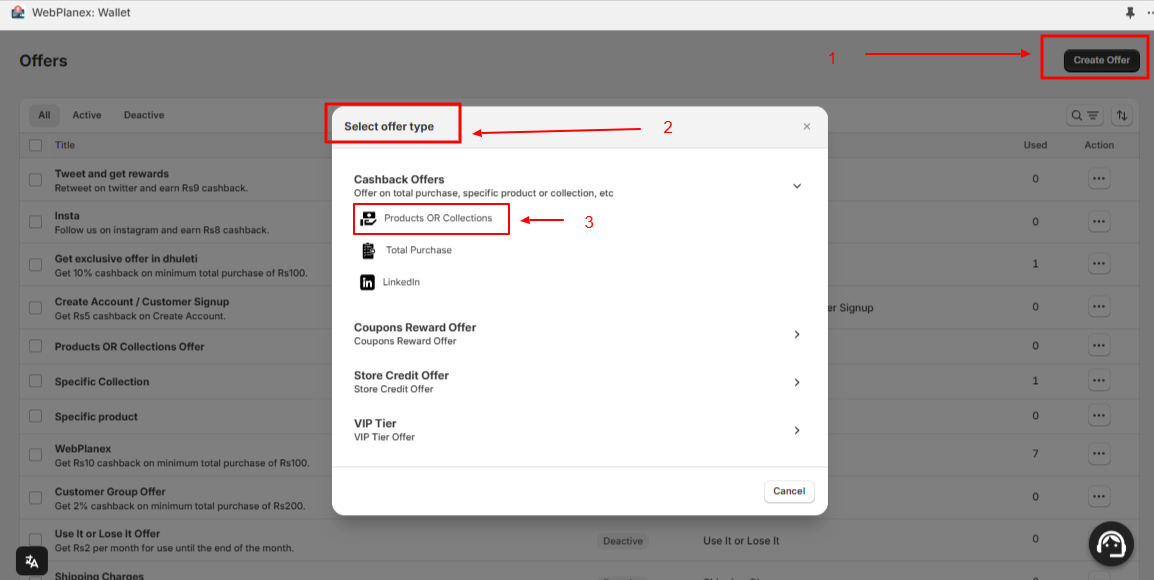The width and height of the screenshot is (1154, 580).
Task: Cancel the Select offer type dialog
Action: click(788, 491)
